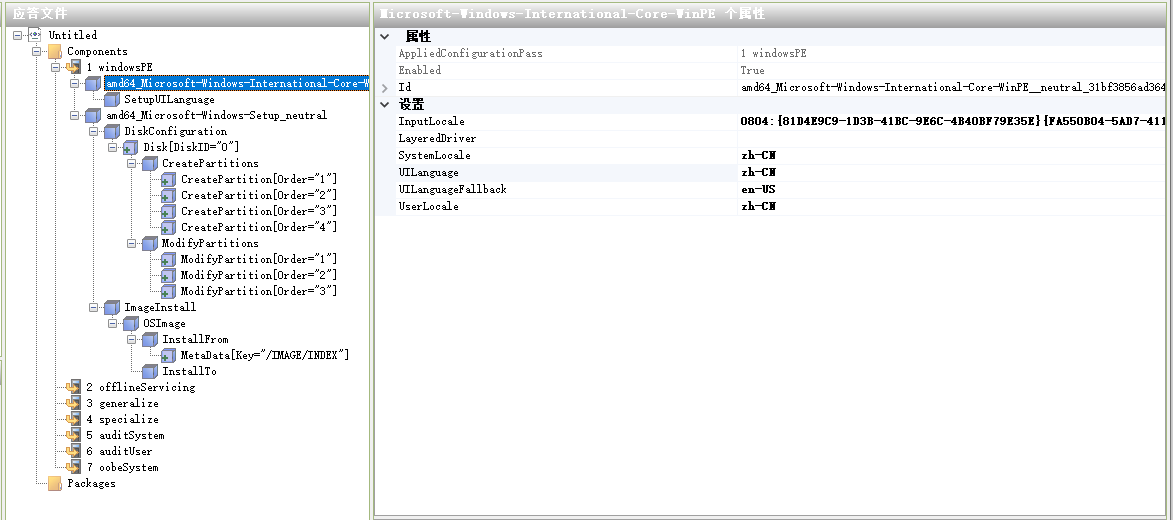This screenshot has width=1173, height=520.
Task: Click the Untitled answer file icon
Action: pyautogui.click(x=34, y=35)
